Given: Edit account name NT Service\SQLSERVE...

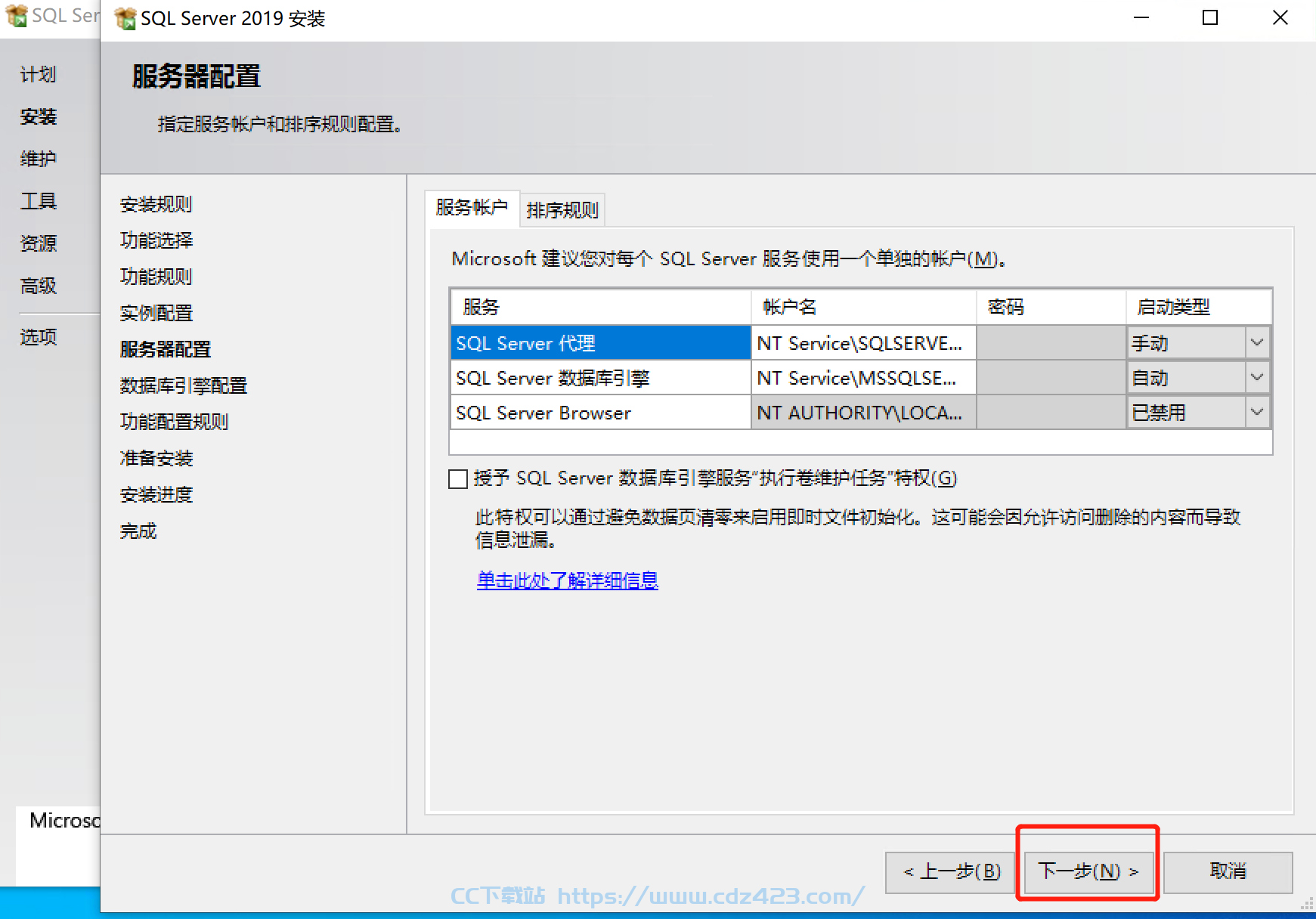Looking at the screenshot, I should coord(863,343).
